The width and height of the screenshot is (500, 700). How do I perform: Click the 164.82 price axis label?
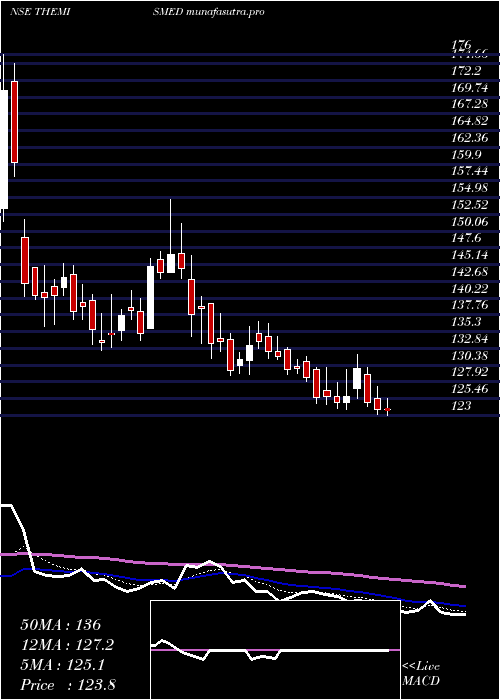point(470,121)
